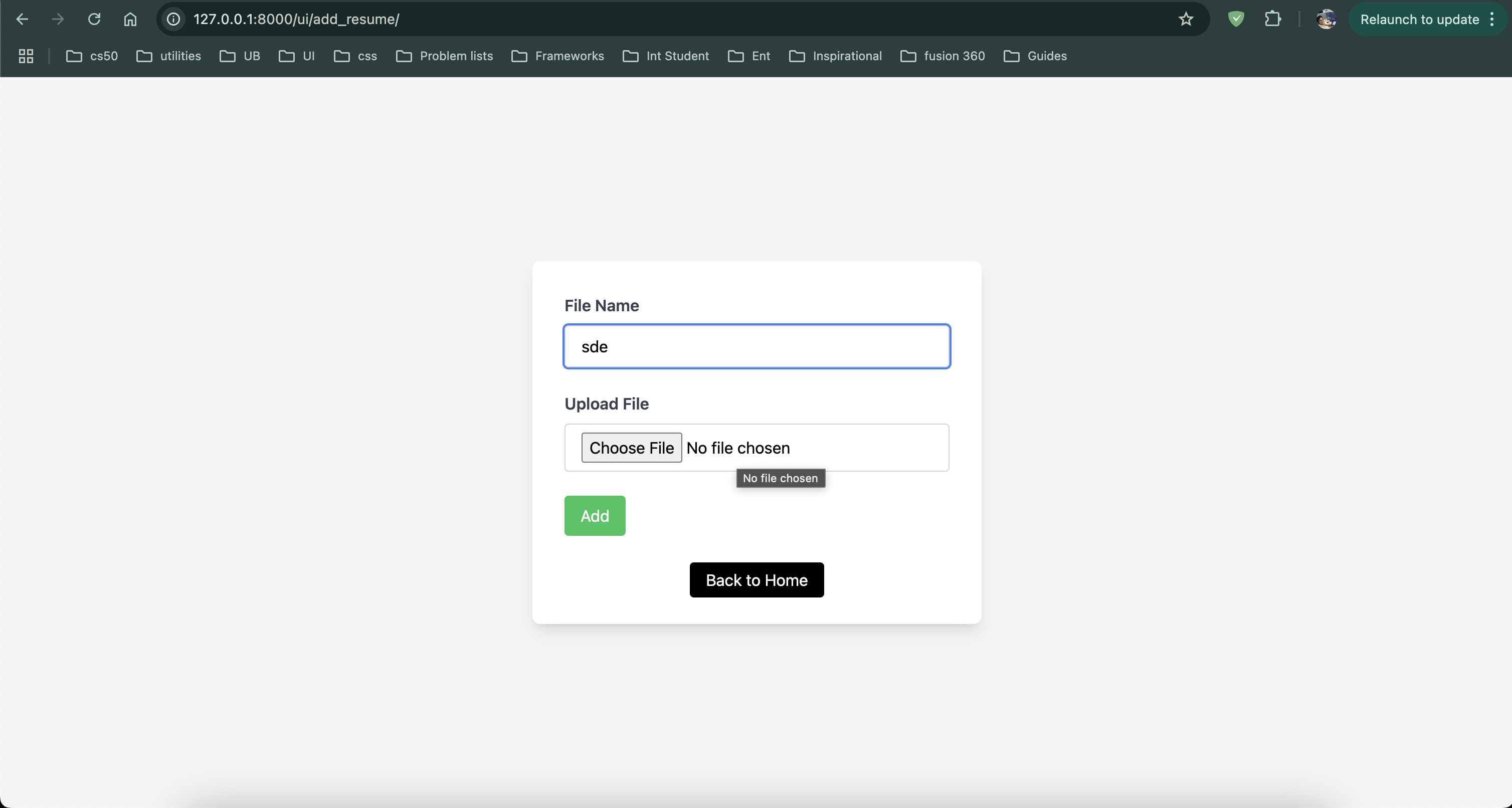Click the Back to Home button
This screenshot has height=808, width=1512.
point(757,580)
